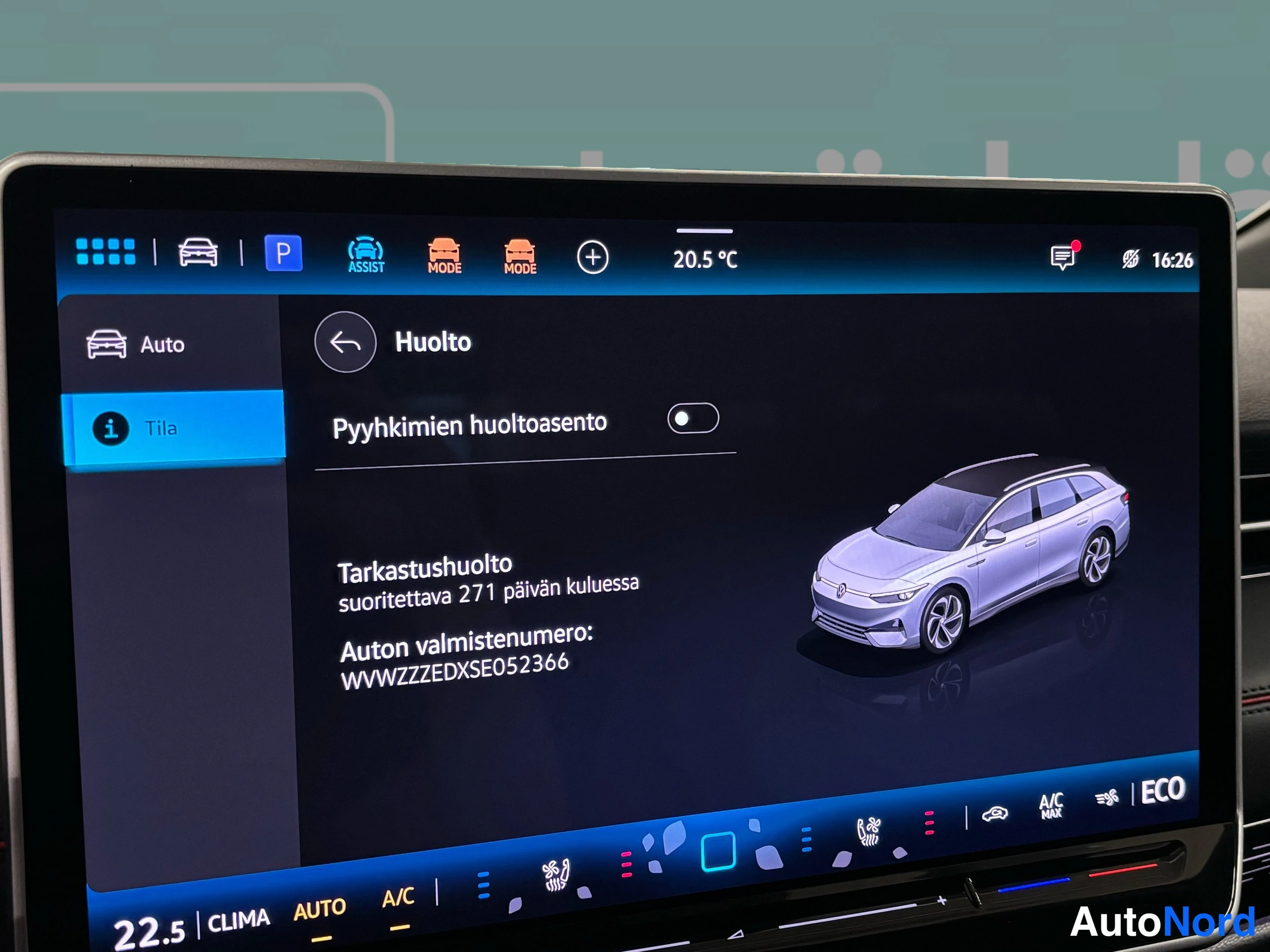The width and height of the screenshot is (1270, 952).
Task: Tap the clock showing 16:26
Action: coord(1172,260)
